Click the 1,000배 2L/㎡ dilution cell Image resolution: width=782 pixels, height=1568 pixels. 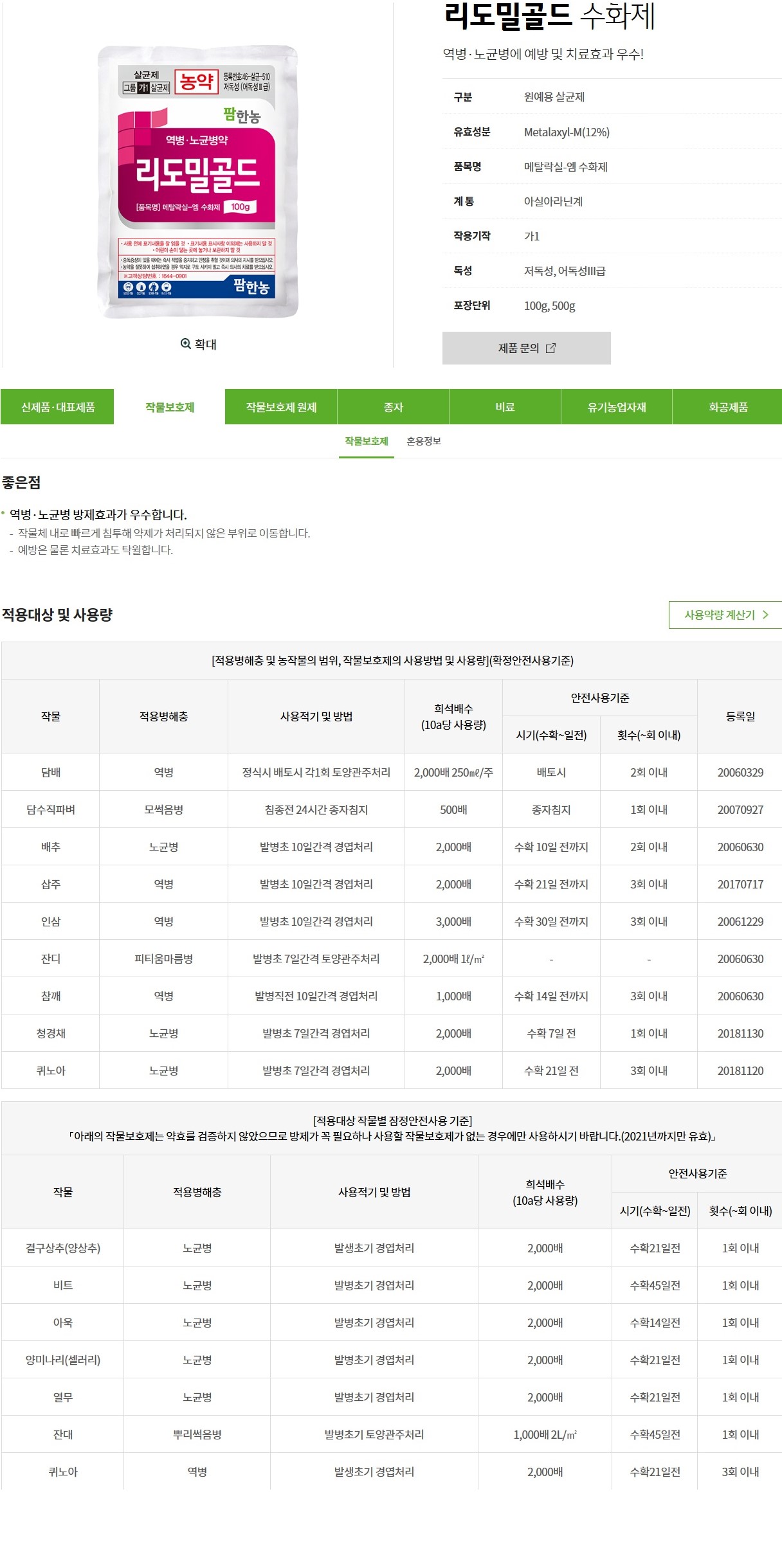point(545,1434)
